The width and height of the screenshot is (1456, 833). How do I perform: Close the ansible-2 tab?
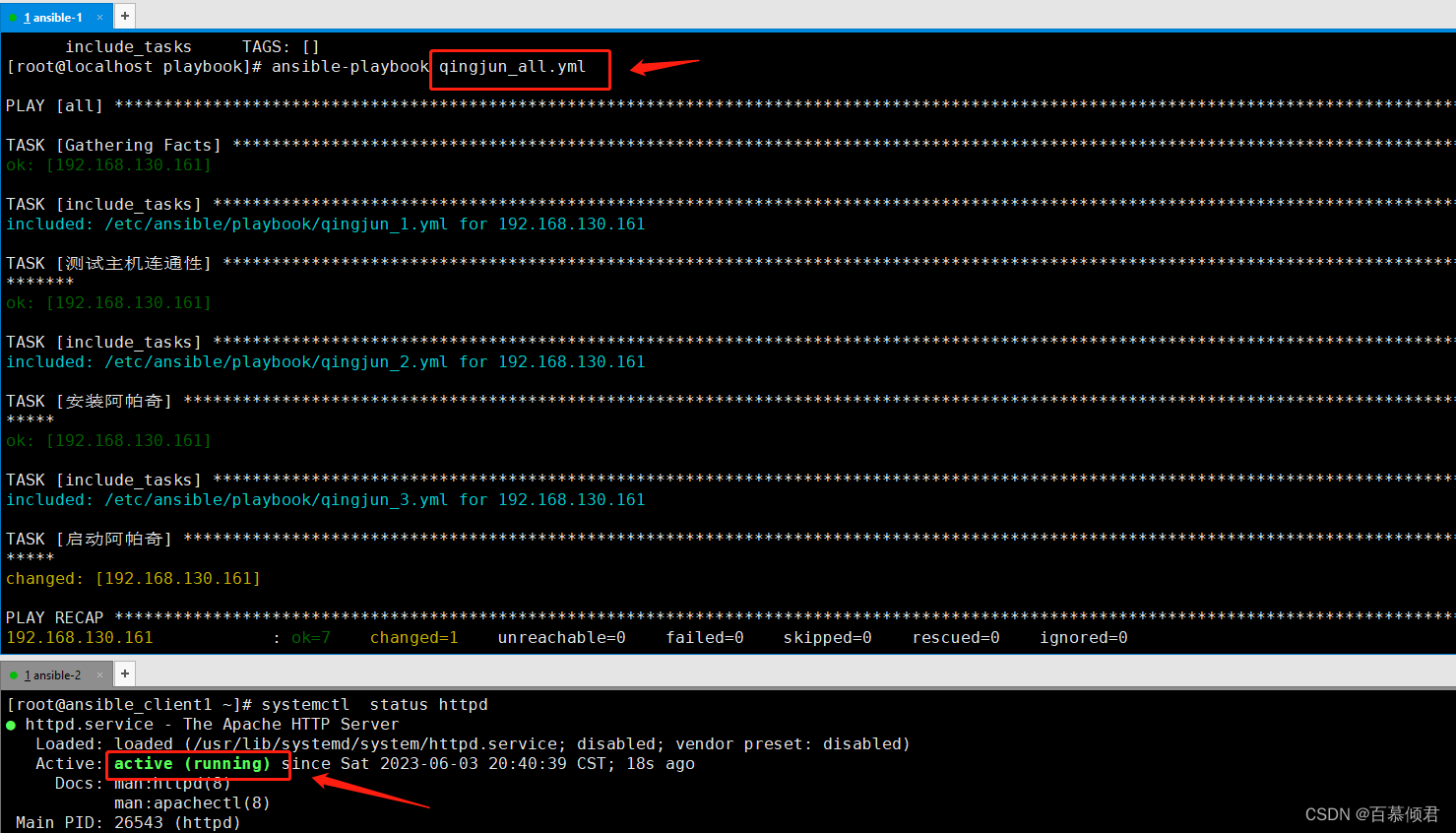[99, 674]
